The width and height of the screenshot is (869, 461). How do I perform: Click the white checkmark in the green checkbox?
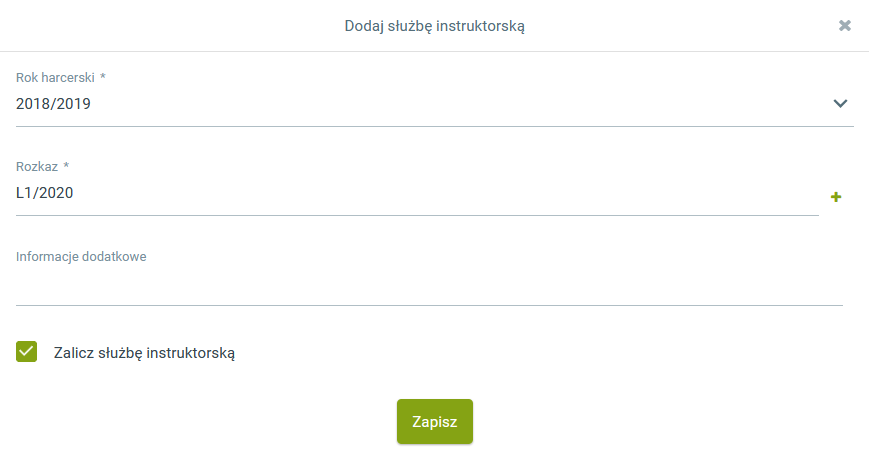coord(27,352)
